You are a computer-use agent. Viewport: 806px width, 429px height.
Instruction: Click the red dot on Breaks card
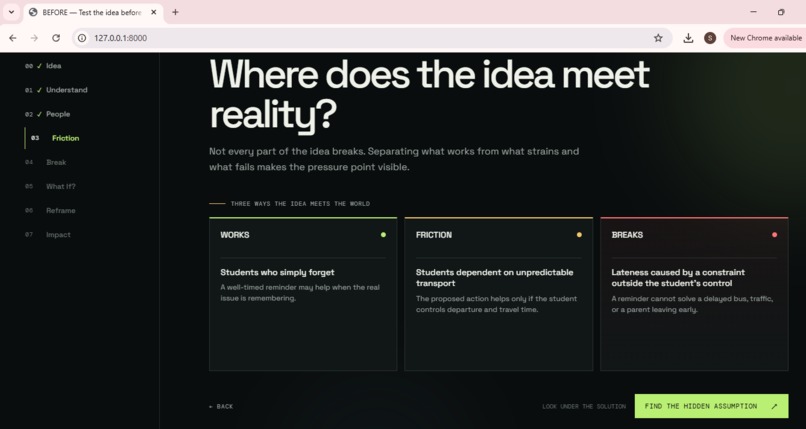pos(775,235)
